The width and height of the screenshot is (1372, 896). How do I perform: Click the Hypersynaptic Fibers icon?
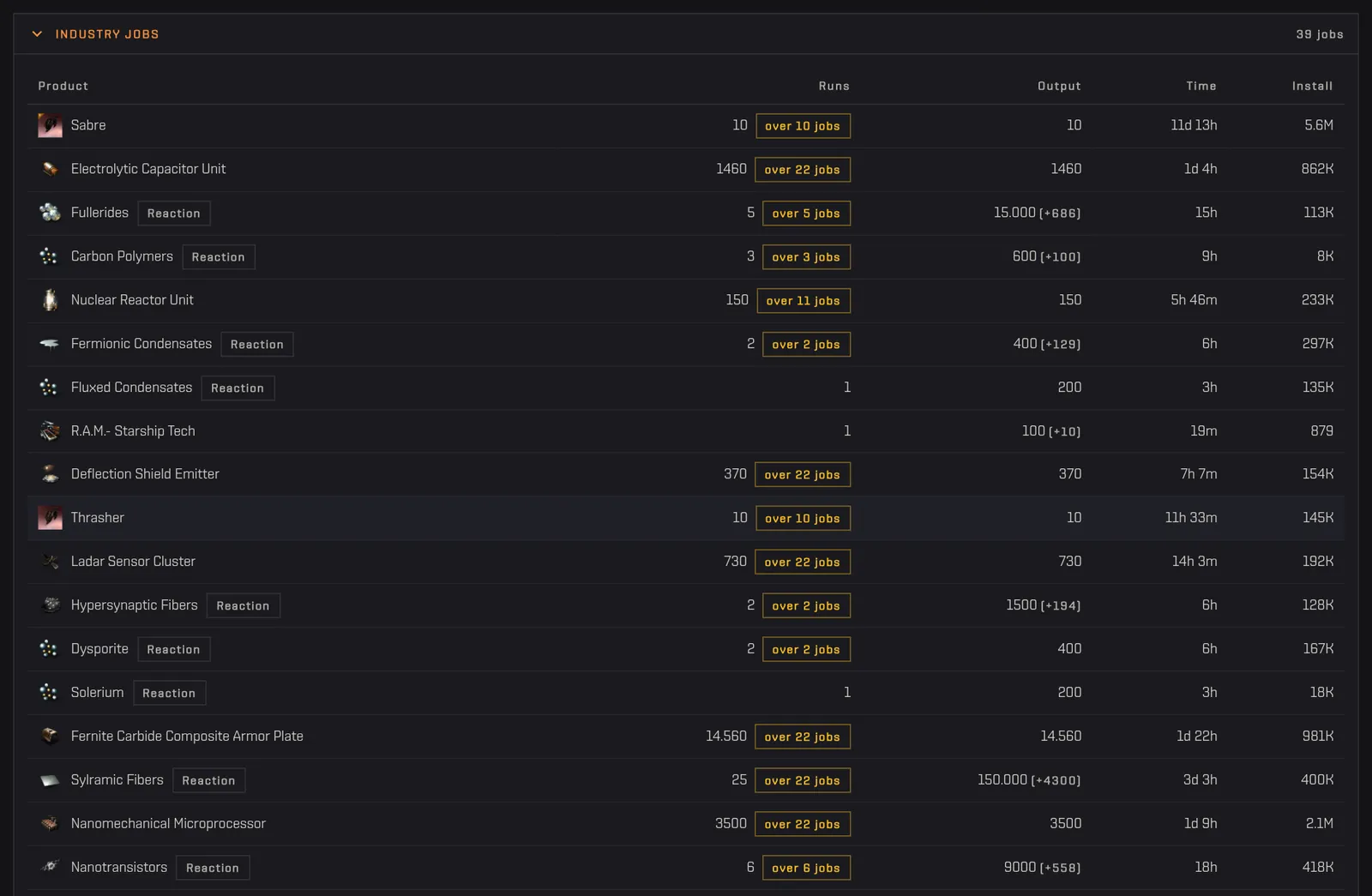coord(50,605)
